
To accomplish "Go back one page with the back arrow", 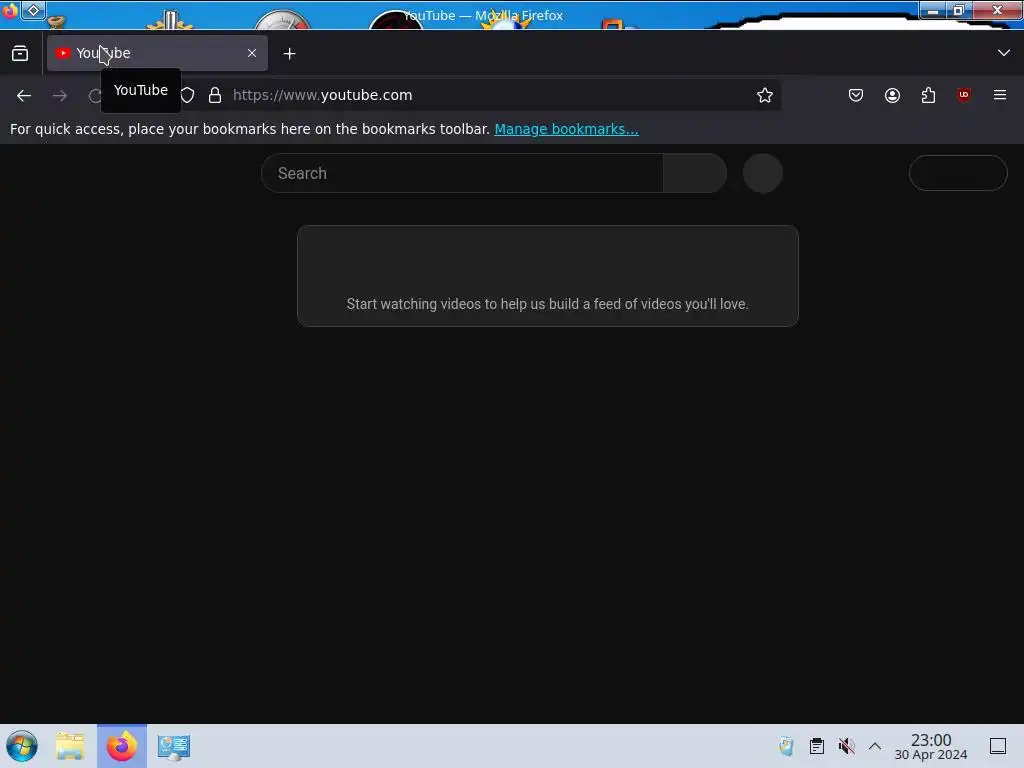I will (24, 96).
